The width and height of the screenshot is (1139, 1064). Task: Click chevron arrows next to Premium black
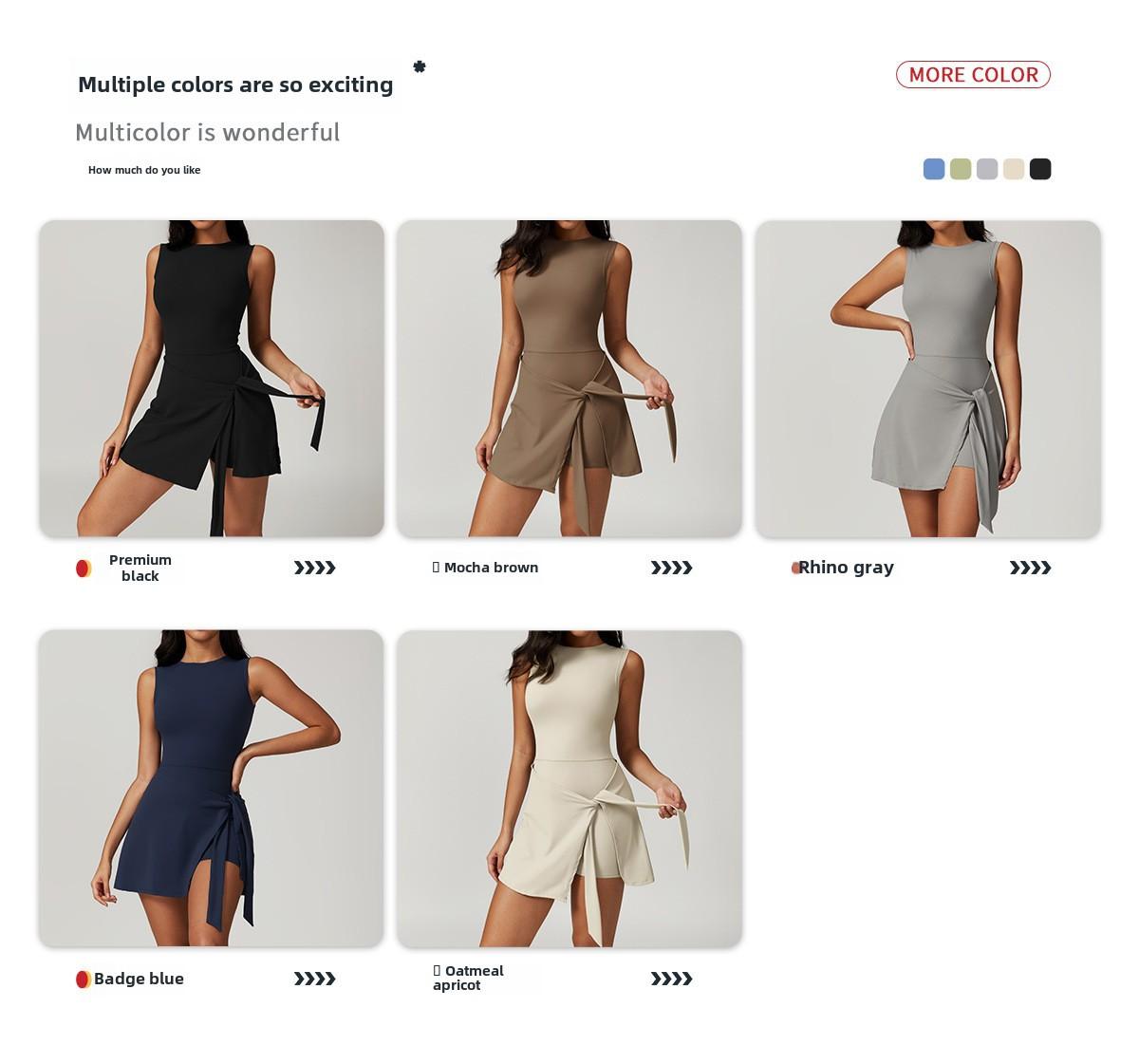click(x=314, y=568)
